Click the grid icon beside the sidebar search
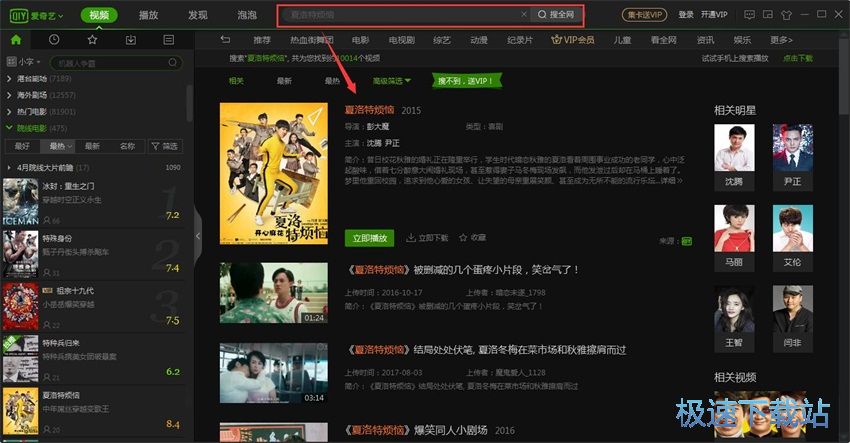 click(x=11, y=62)
